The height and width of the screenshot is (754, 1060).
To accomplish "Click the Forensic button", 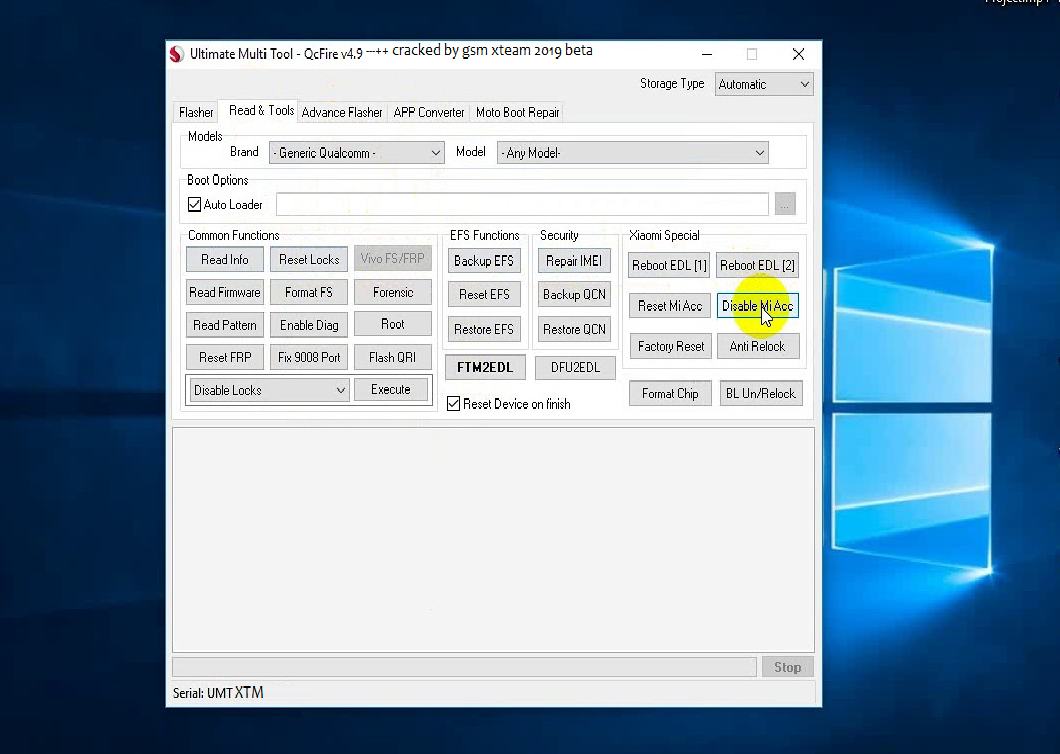I will coord(393,292).
